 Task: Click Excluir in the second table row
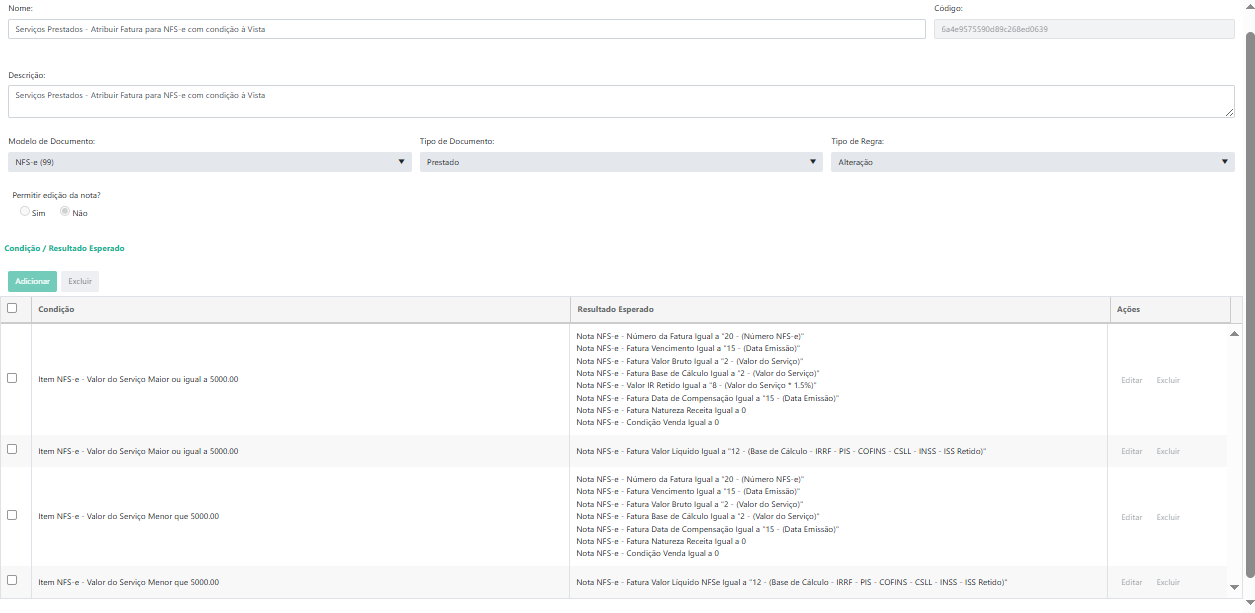1168,451
